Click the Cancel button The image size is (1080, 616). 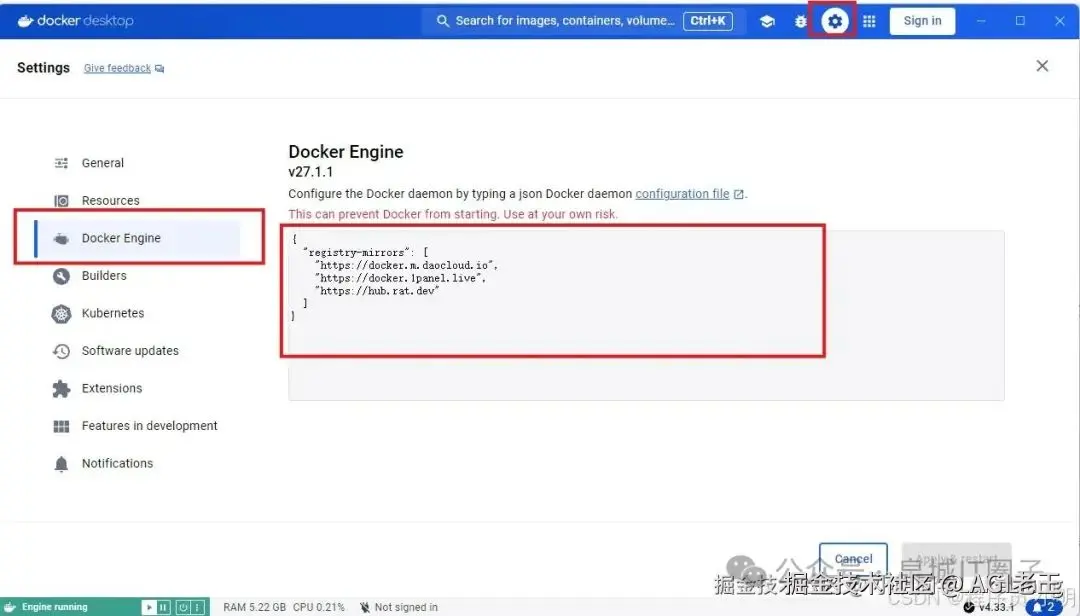853,559
